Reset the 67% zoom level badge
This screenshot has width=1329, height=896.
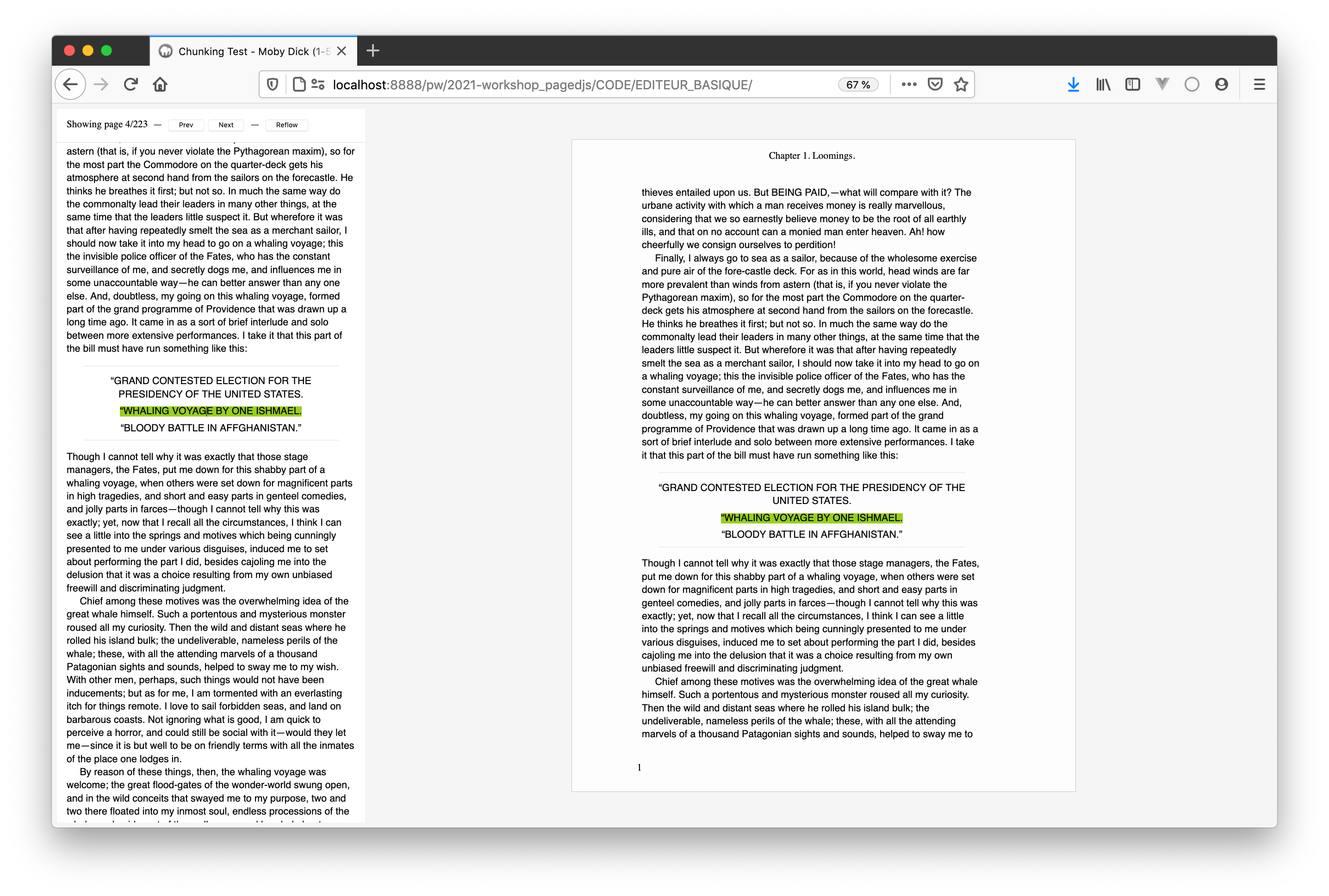pos(857,85)
